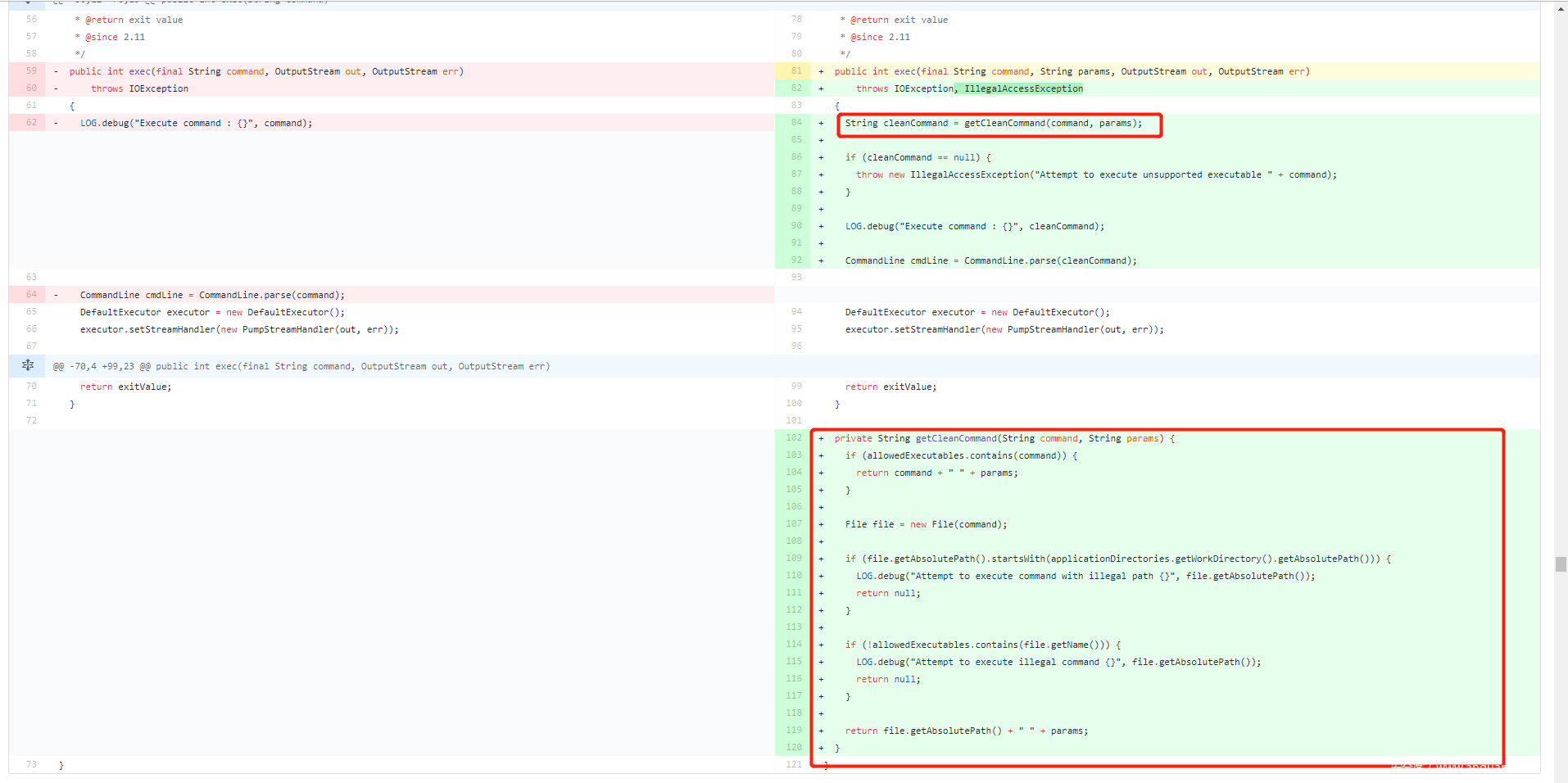The image size is (1568, 783).
Task: Click the private getCleanCommand method declaration
Action: (x=1004, y=438)
